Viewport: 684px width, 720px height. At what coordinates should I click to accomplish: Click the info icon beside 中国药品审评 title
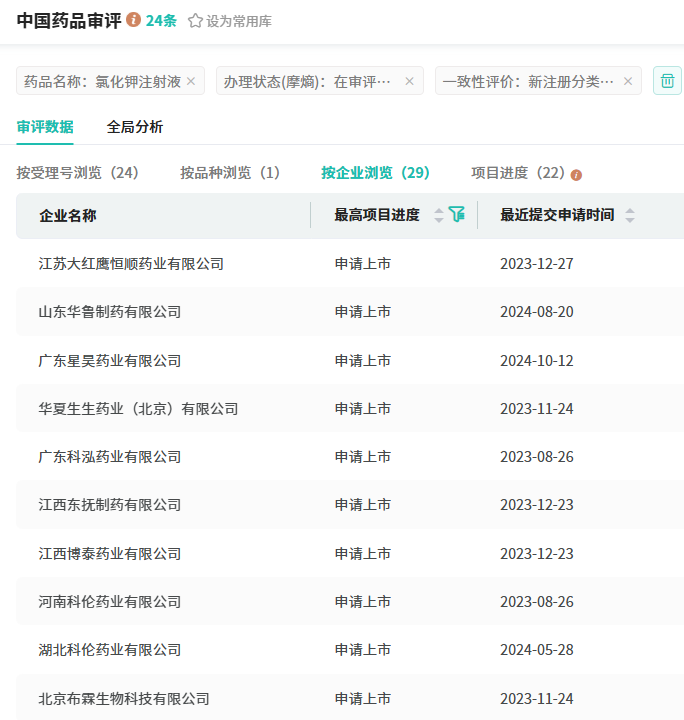pos(134,20)
